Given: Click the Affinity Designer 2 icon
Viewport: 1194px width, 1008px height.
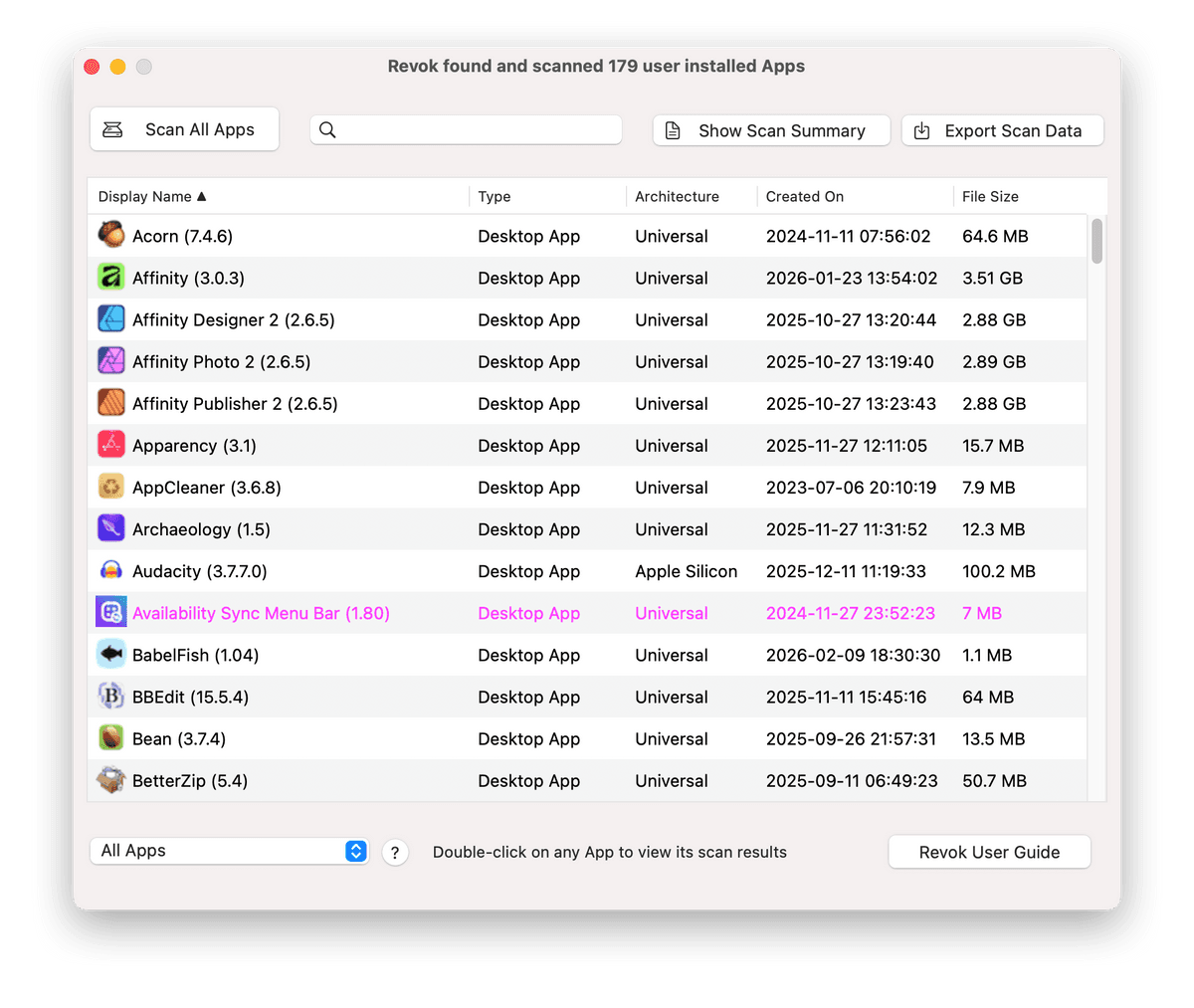Looking at the screenshot, I should [x=110, y=319].
